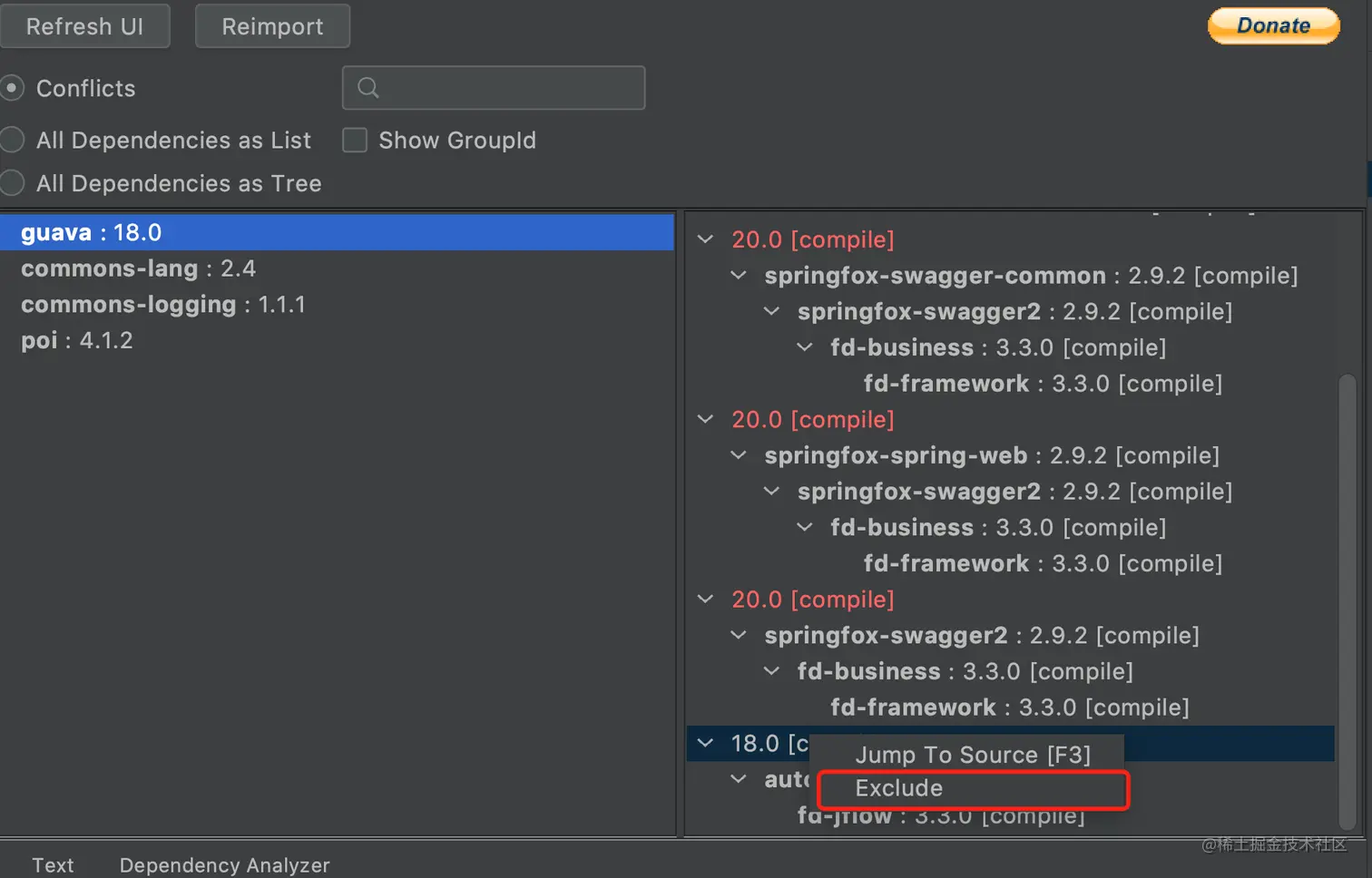The image size is (1372, 878).
Task: Focus the dependency search field
Action: point(494,88)
